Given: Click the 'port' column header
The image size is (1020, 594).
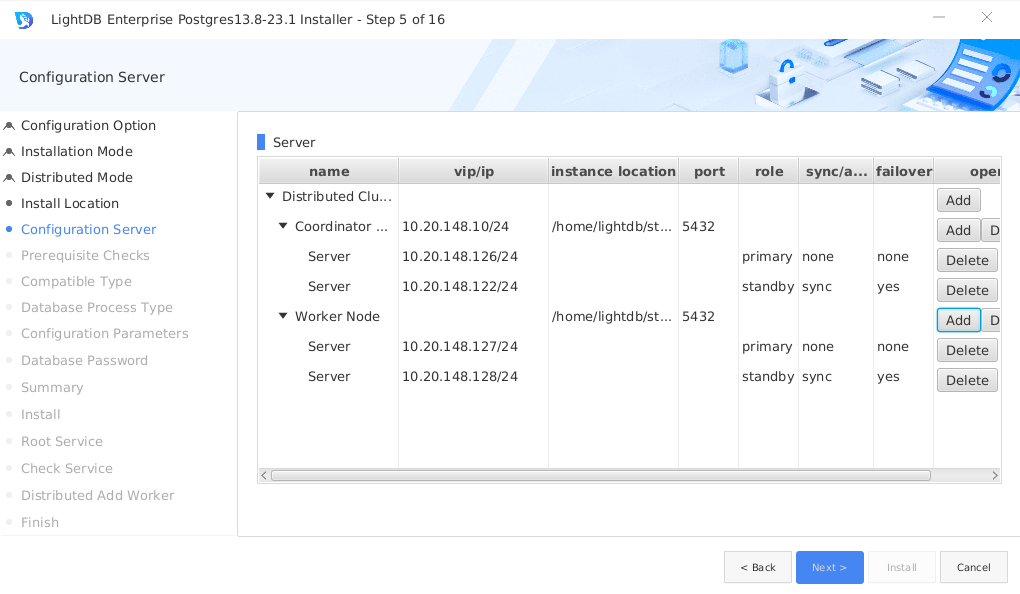Looking at the screenshot, I should (708, 171).
